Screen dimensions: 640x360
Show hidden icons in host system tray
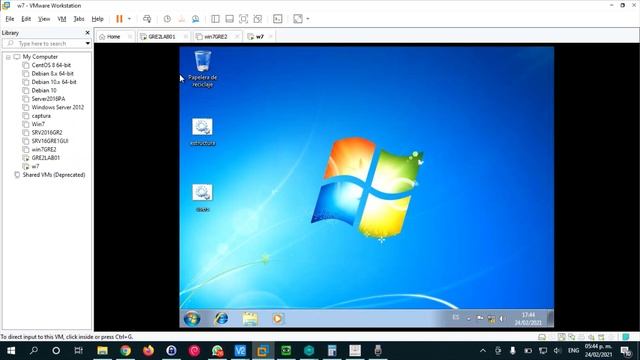(x=483, y=351)
